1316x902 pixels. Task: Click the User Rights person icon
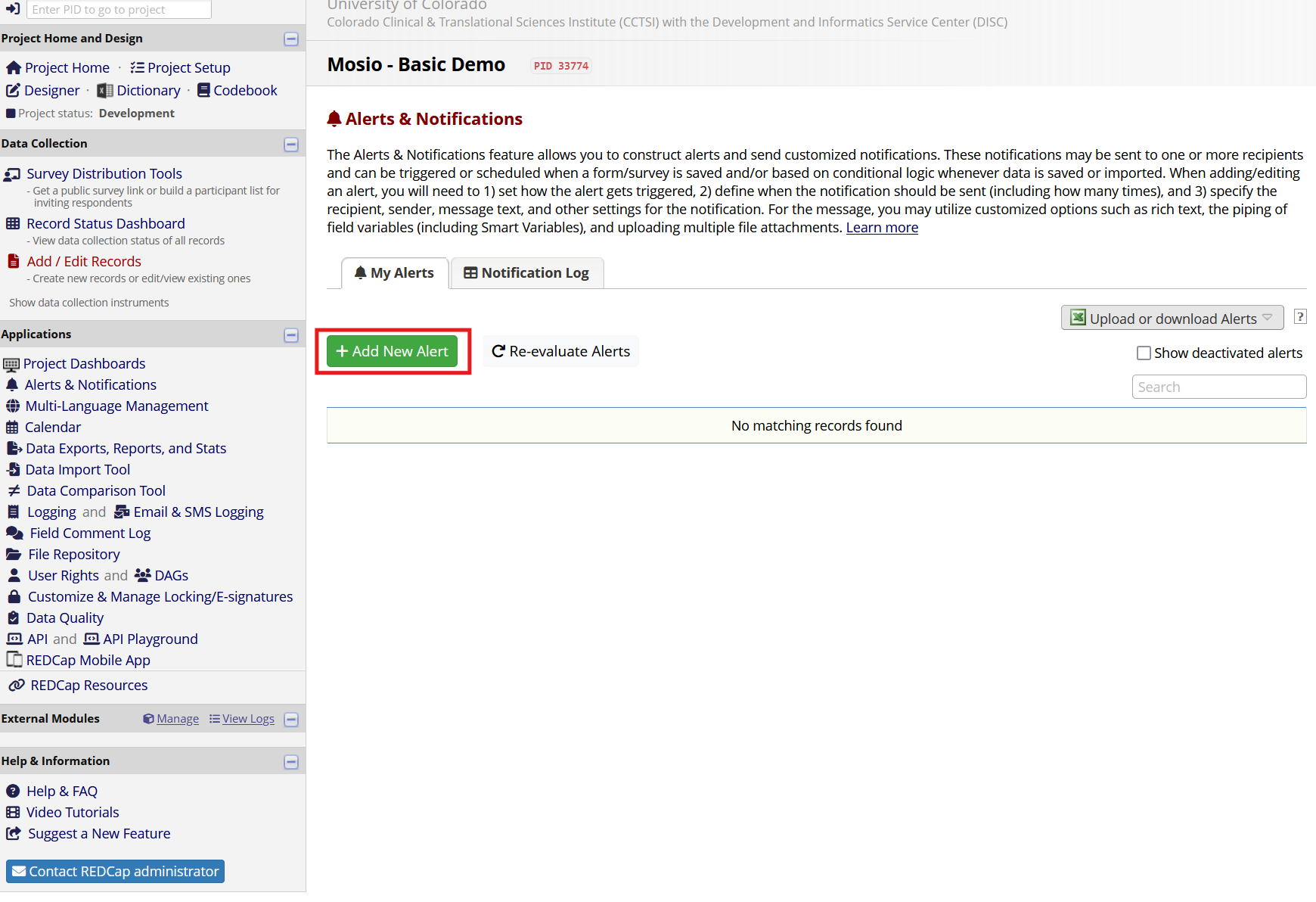[14, 575]
